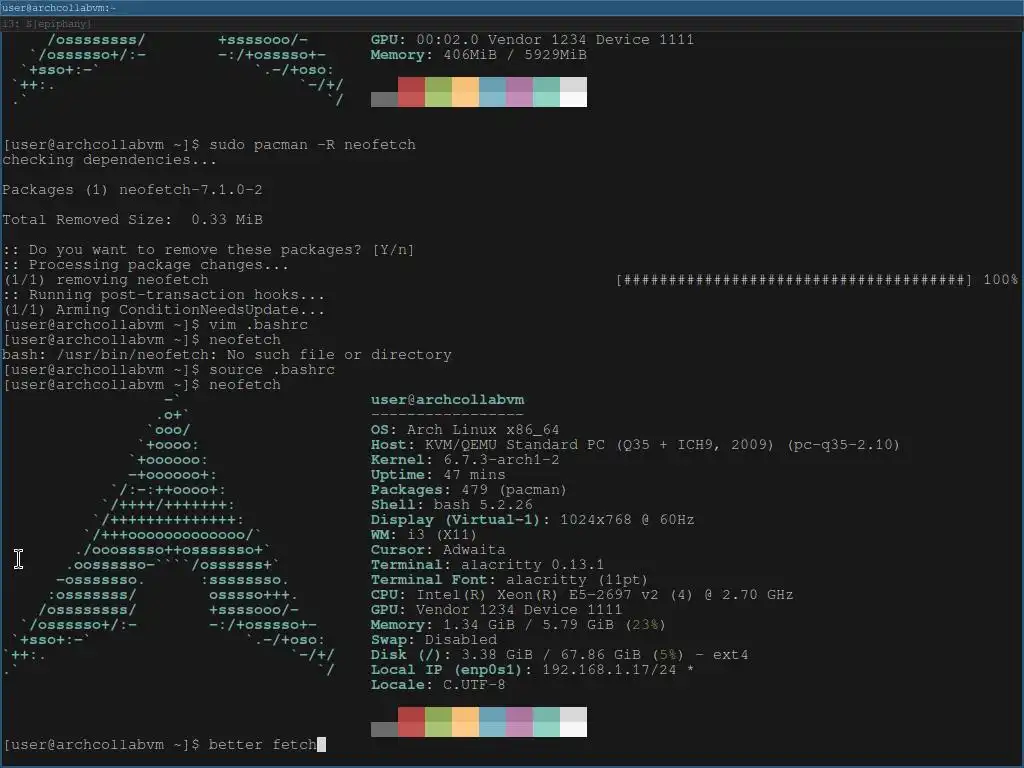The image size is (1024, 768).
Task: Click the block cursor after 'better fetch'
Action: click(x=321, y=744)
